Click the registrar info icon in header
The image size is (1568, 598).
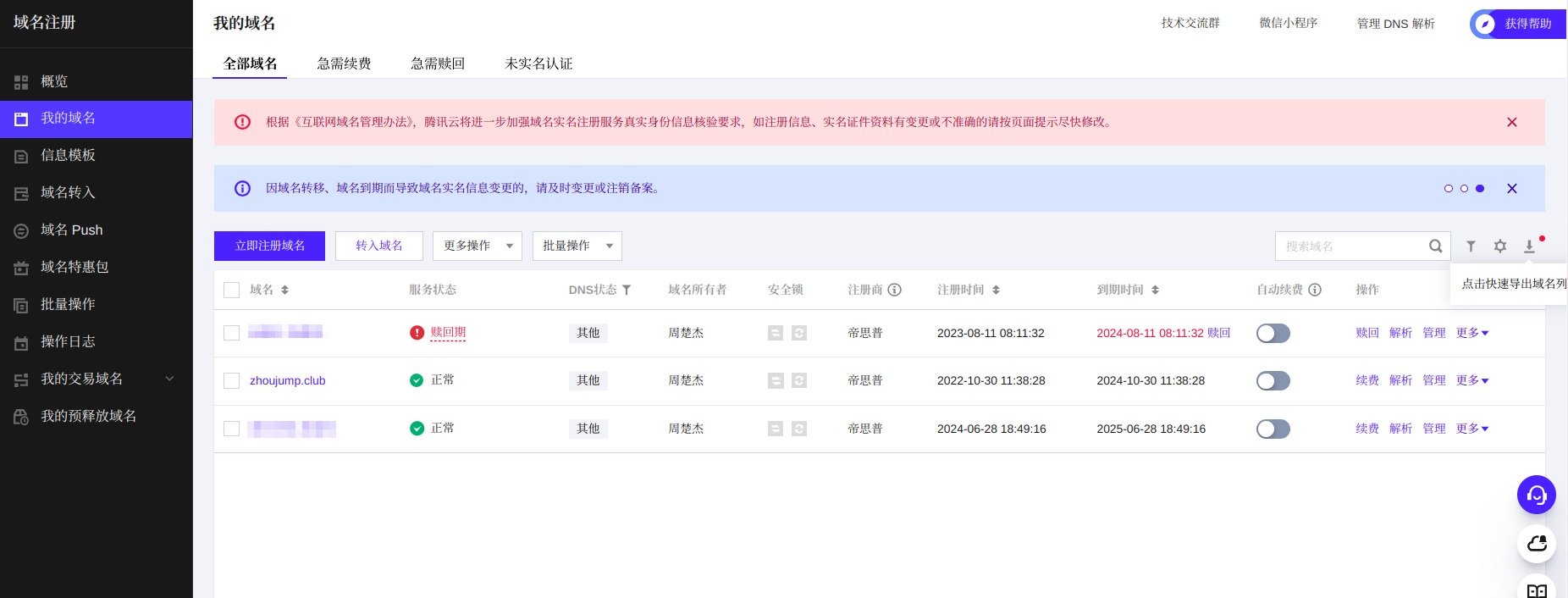click(x=894, y=290)
